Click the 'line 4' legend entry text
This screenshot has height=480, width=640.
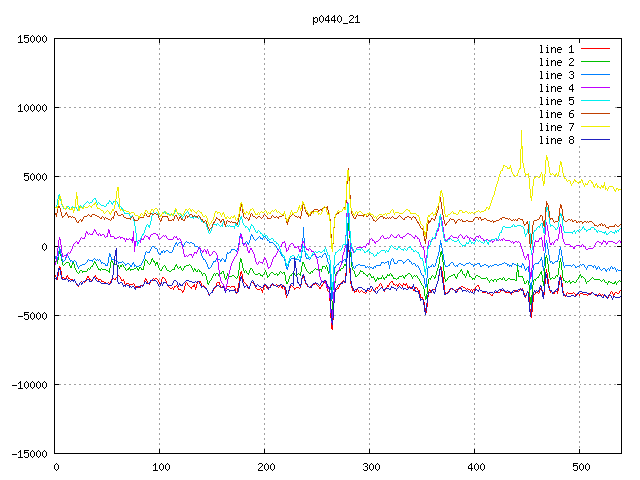(x=557, y=88)
